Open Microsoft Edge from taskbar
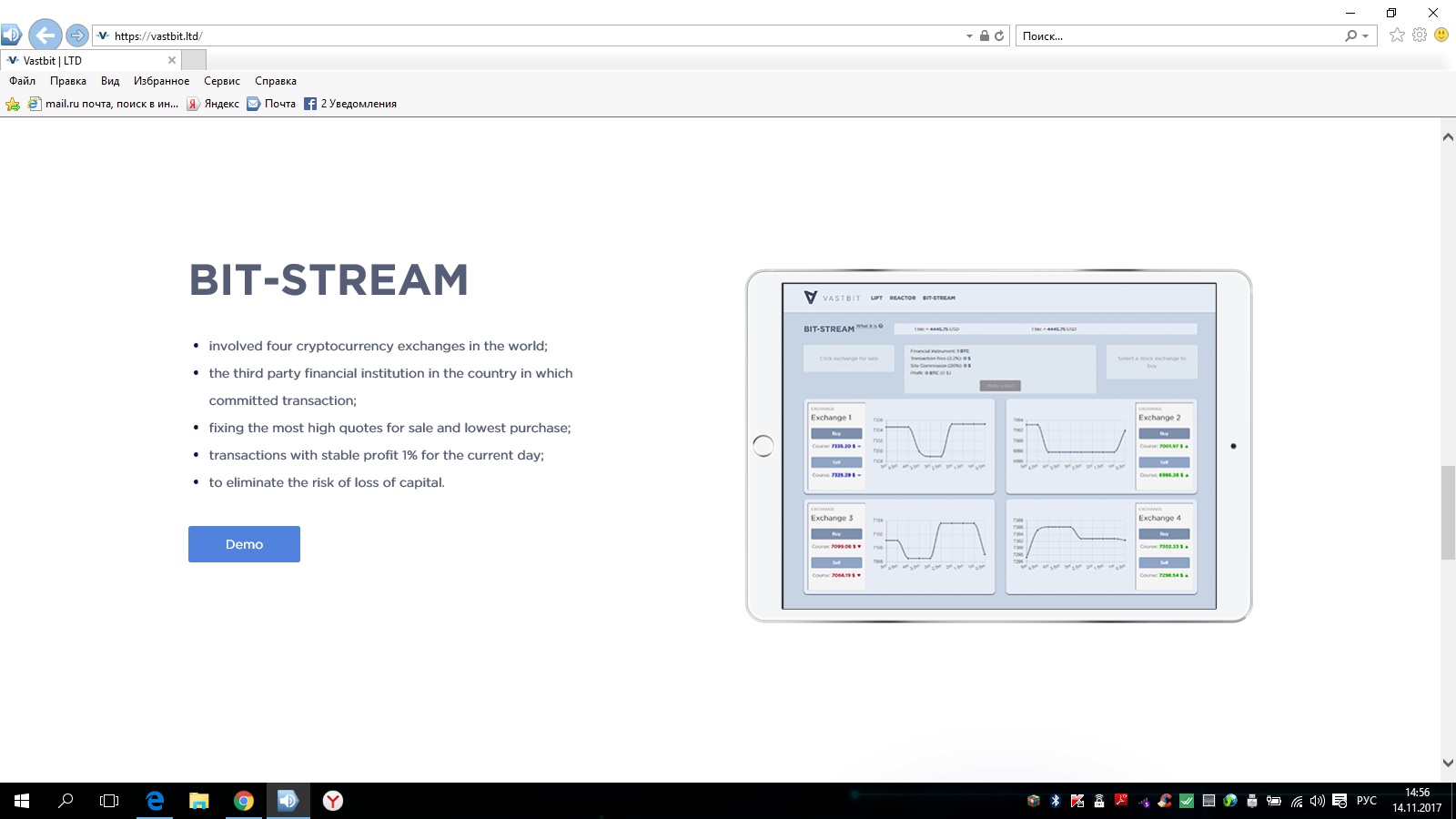The height and width of the screenshot is (819, 1456). pyautogui.click(x=155, y=801)
